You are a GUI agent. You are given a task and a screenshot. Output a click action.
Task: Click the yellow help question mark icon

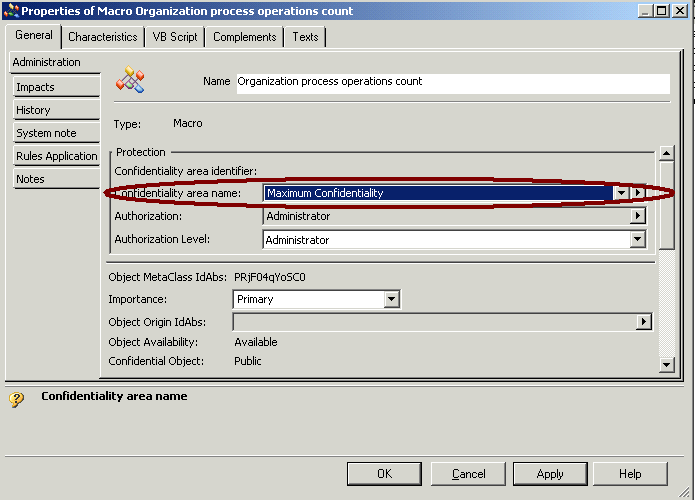(16, 399)
